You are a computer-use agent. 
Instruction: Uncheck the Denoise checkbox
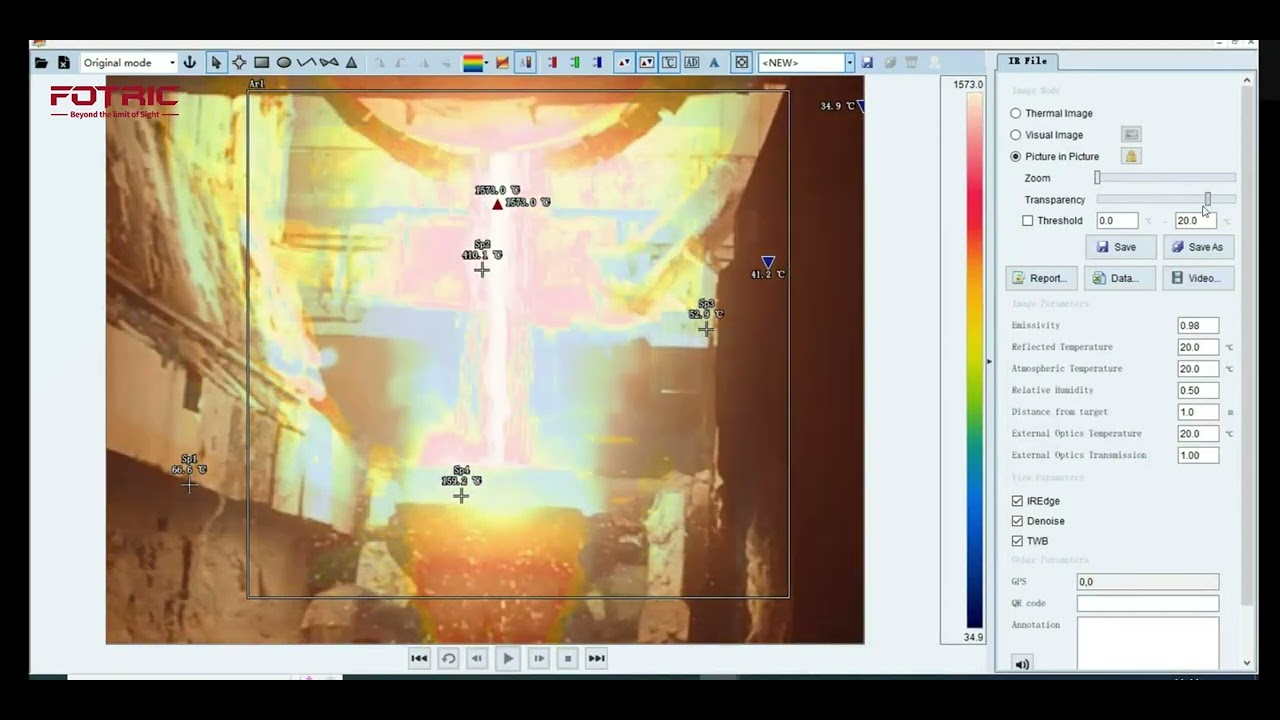pyautogui.click(x=1017, y=521)
